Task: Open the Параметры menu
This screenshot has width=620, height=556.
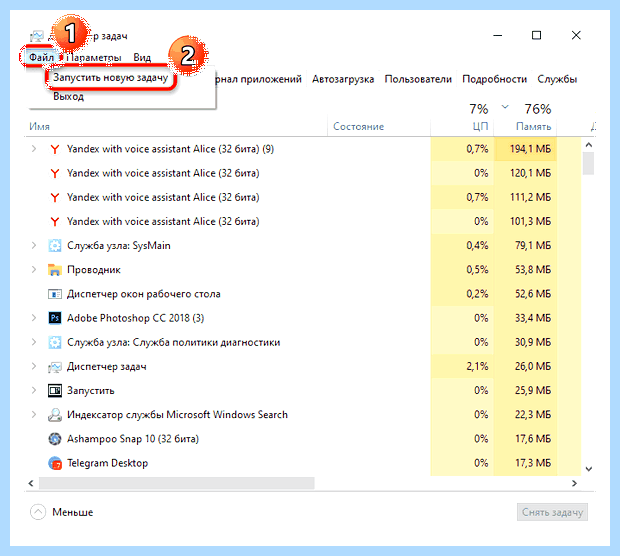Action: (94, 58)
